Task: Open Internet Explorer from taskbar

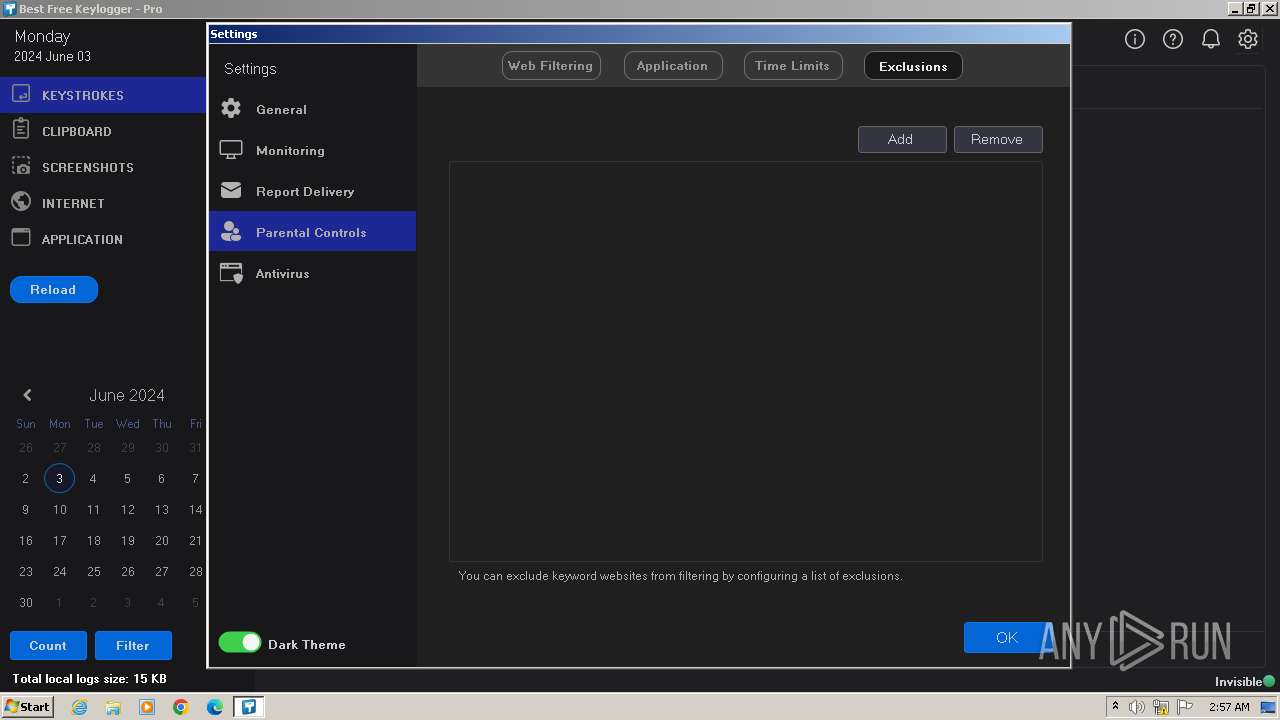Action: coord(79,707)
